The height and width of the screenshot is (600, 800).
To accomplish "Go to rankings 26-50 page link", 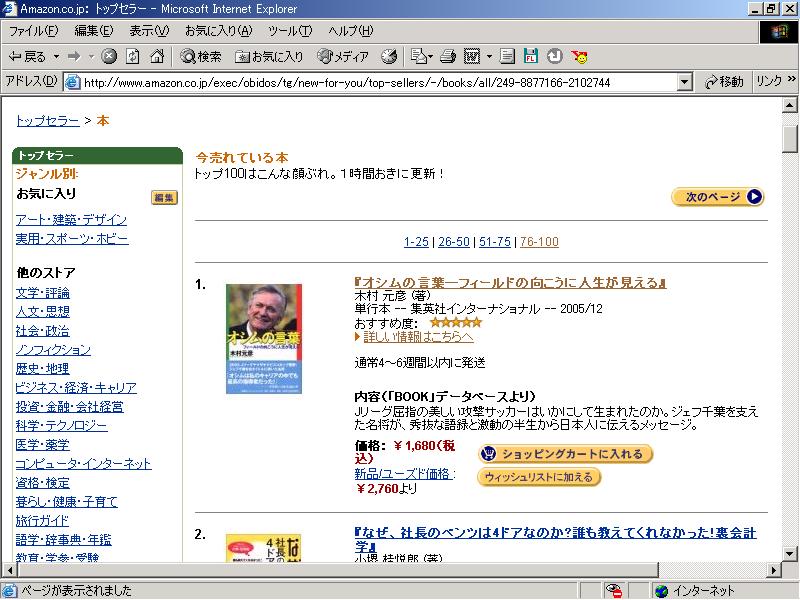I will (x=454, y=242).
